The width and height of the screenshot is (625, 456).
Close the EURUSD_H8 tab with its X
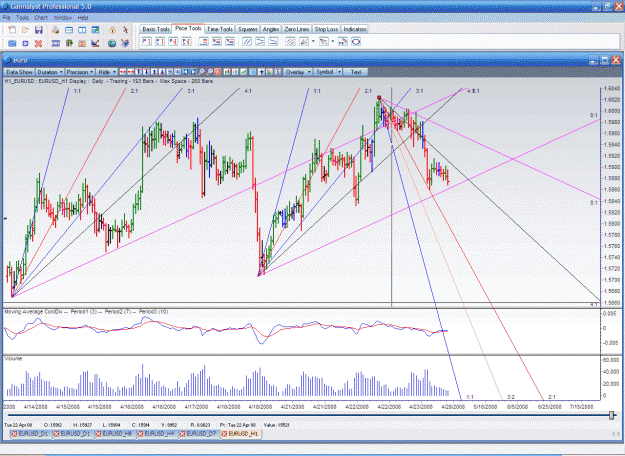[x=99, y=434]
